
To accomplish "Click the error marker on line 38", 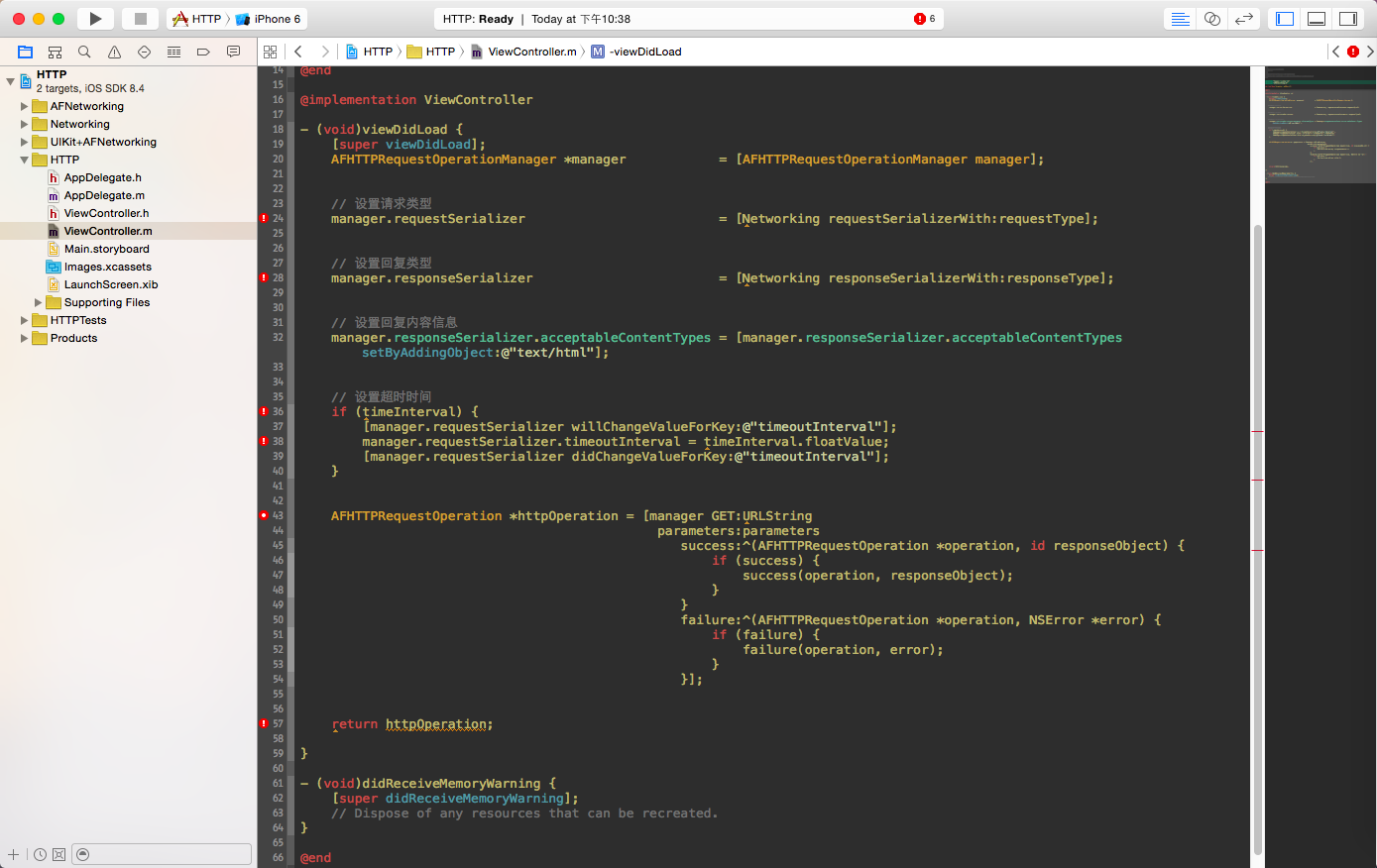I will [x=265, y=441].
